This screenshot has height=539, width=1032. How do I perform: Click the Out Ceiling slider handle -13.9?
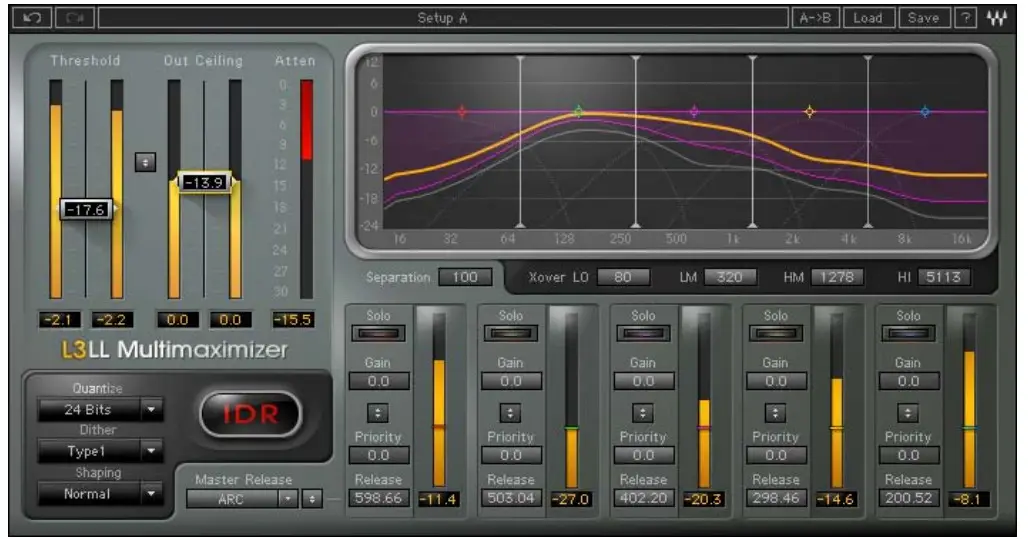[205, 182]
